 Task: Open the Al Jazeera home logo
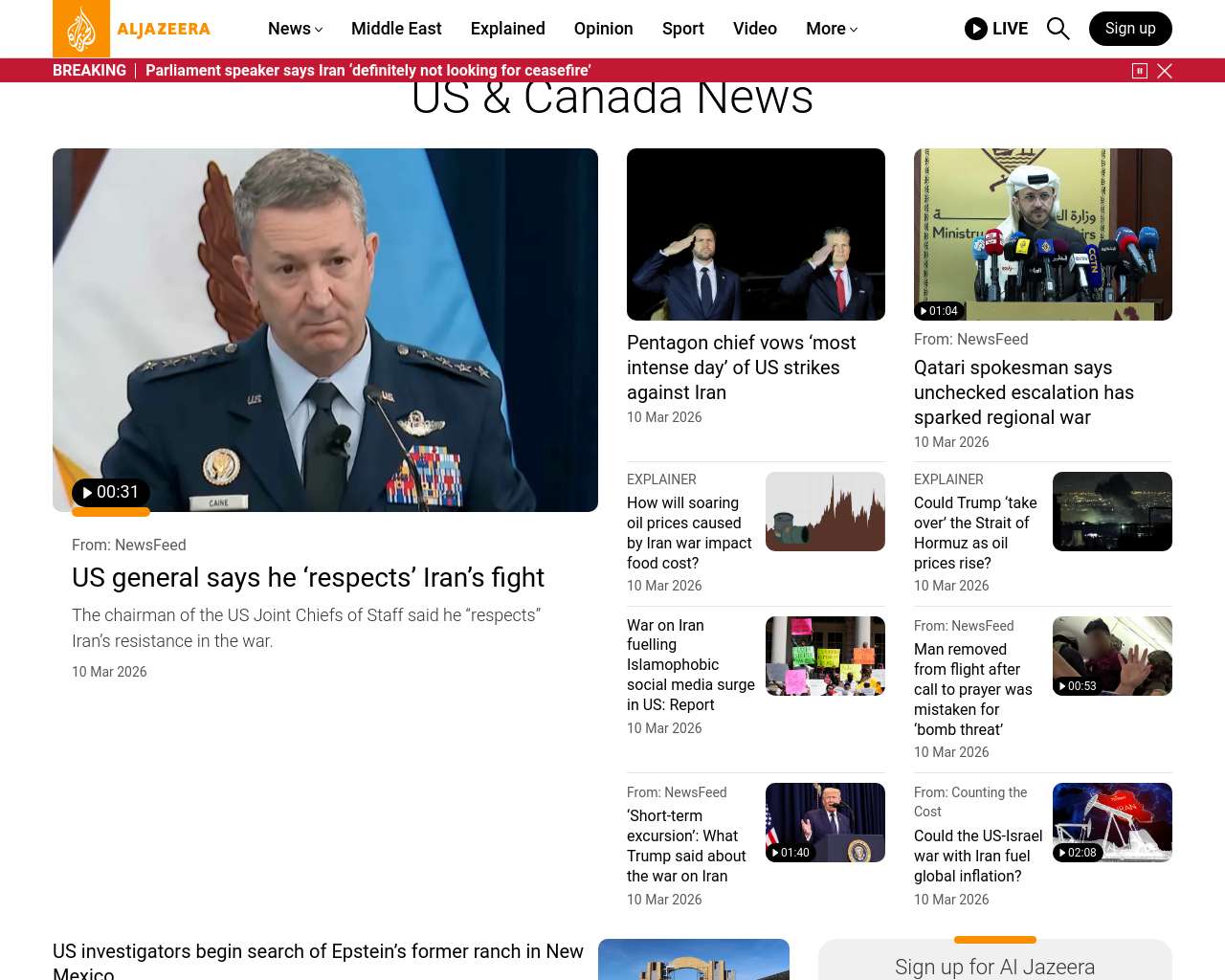click(131, 29)
